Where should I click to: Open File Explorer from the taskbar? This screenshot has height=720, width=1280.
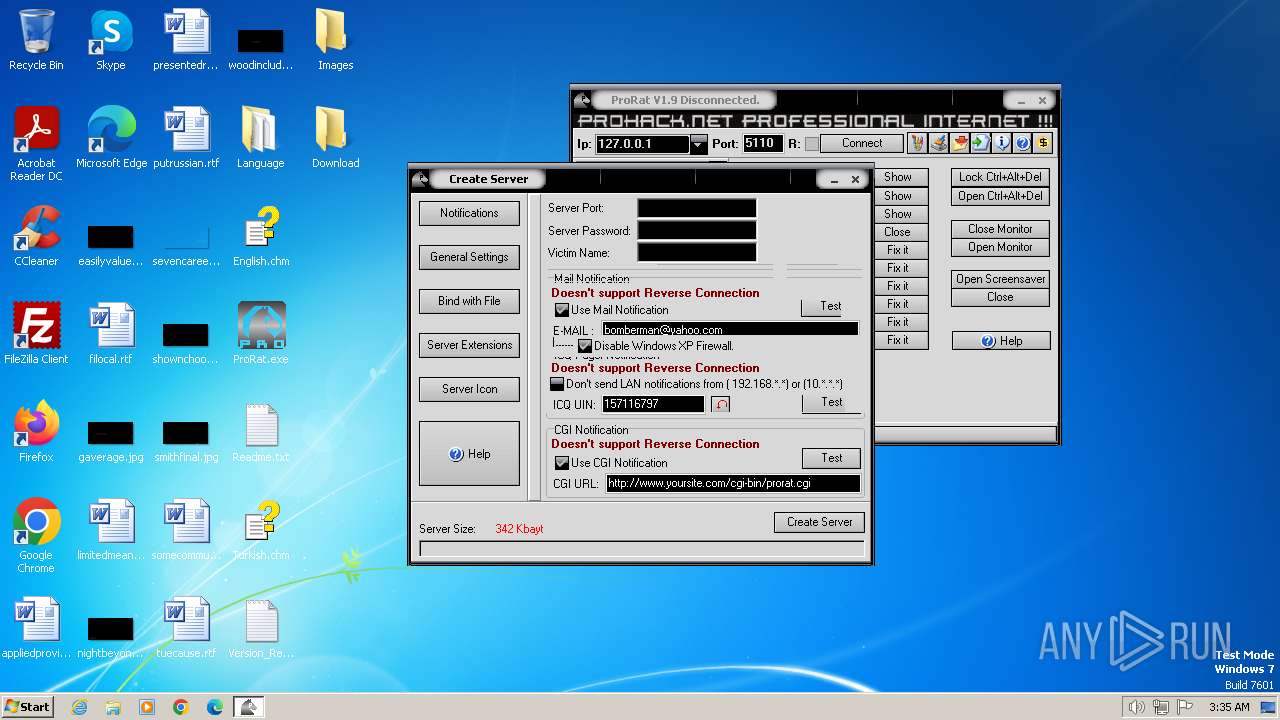(x=113, y=707)
